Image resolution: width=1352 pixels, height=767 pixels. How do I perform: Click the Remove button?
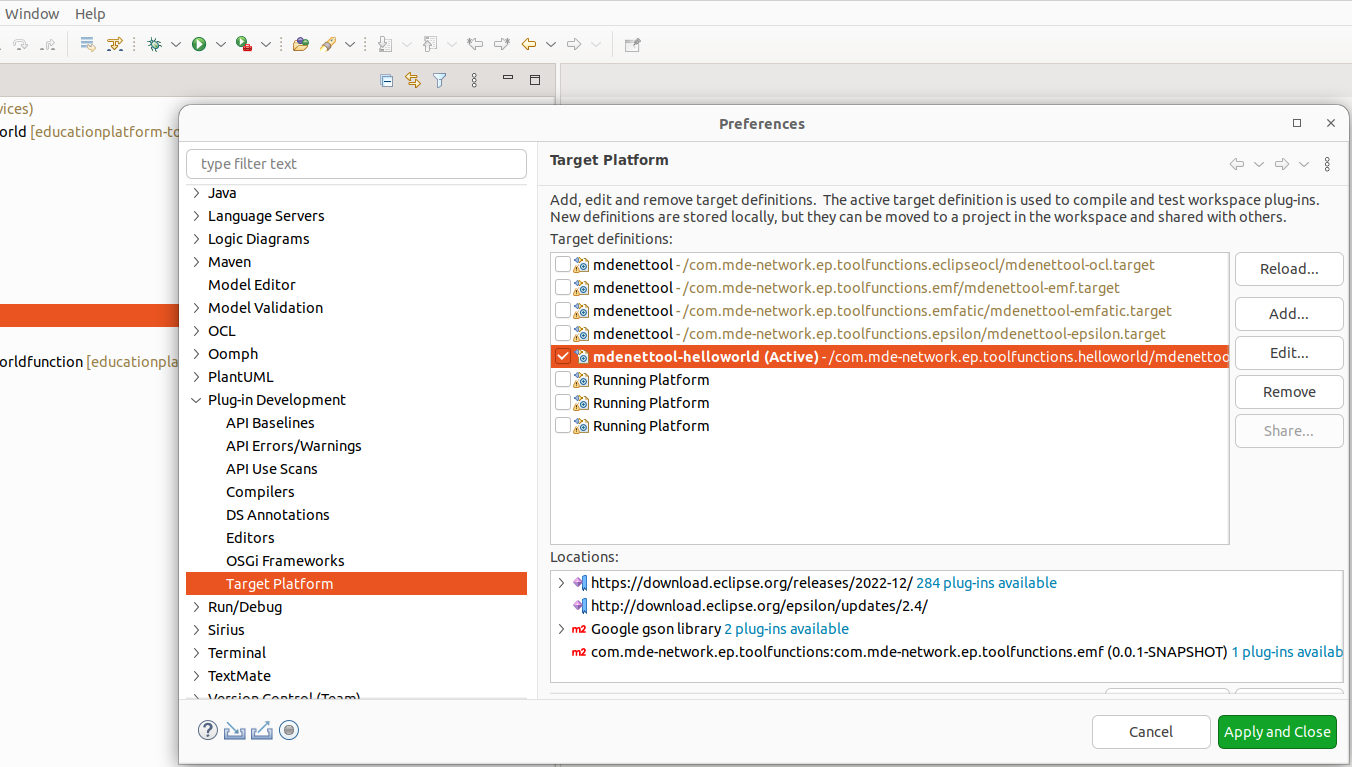tap(1289, 392)
